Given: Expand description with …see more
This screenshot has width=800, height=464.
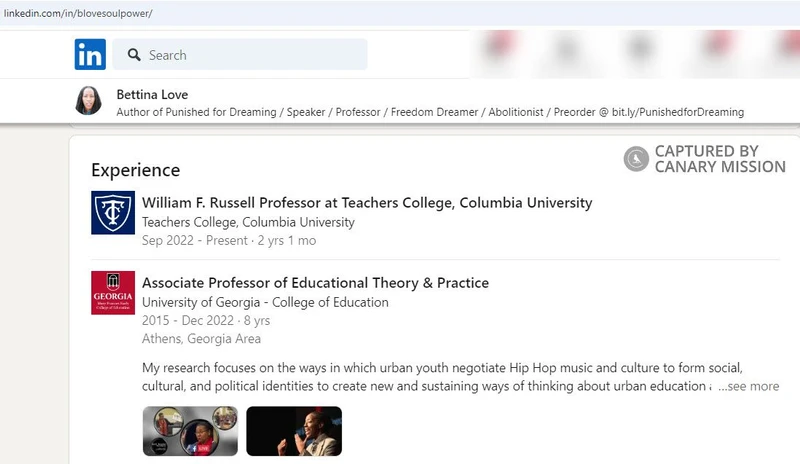Looking at the screenshot, I should (748, 386).
